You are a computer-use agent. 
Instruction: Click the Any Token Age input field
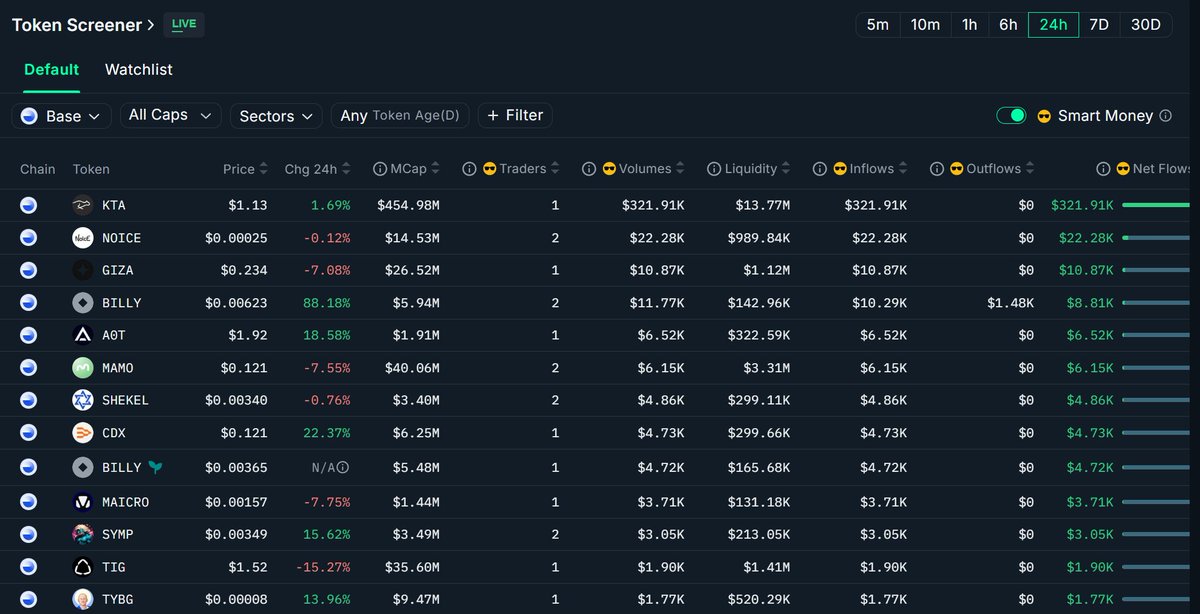point(399,116)
